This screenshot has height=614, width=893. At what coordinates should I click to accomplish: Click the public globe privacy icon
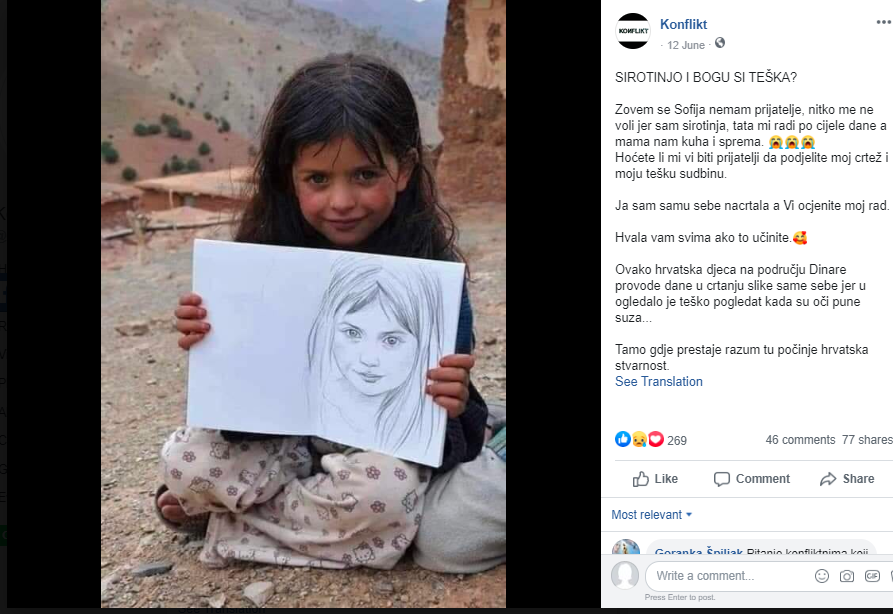point(720,43)
